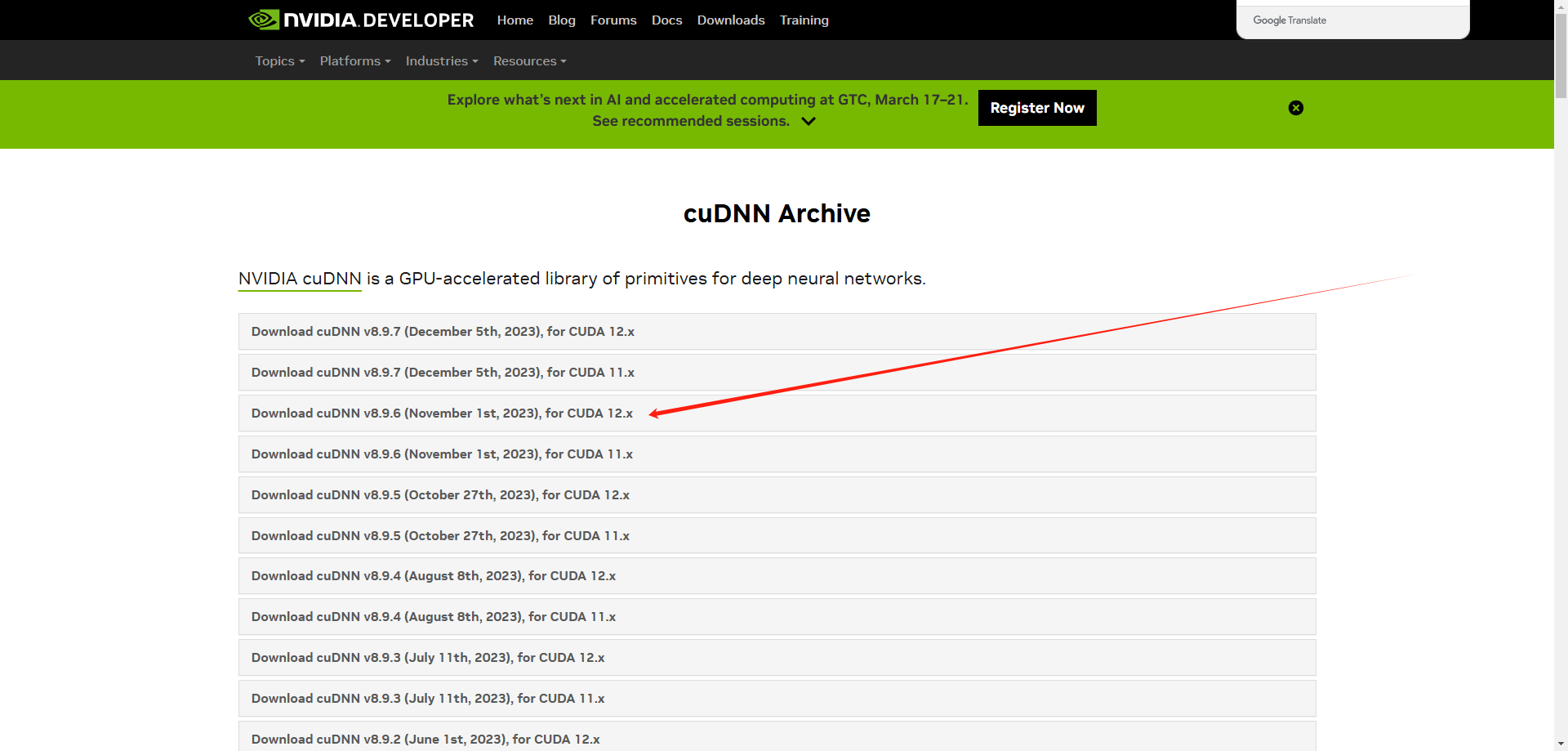Expand cuDNN v8.9.6 for CUDA 12.x

point(442,413)
